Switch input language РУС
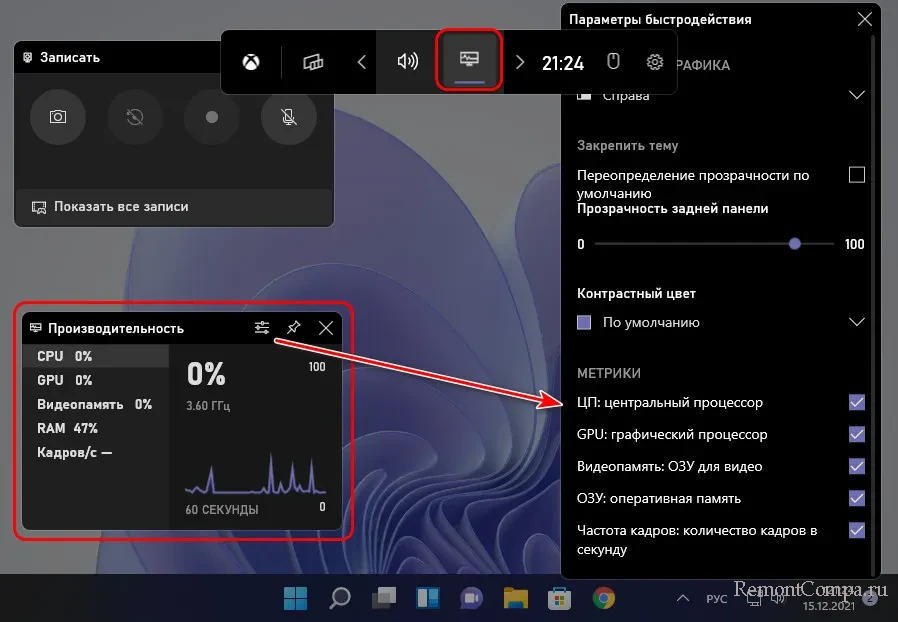This screenshot has width=898, height=622. 716,599
